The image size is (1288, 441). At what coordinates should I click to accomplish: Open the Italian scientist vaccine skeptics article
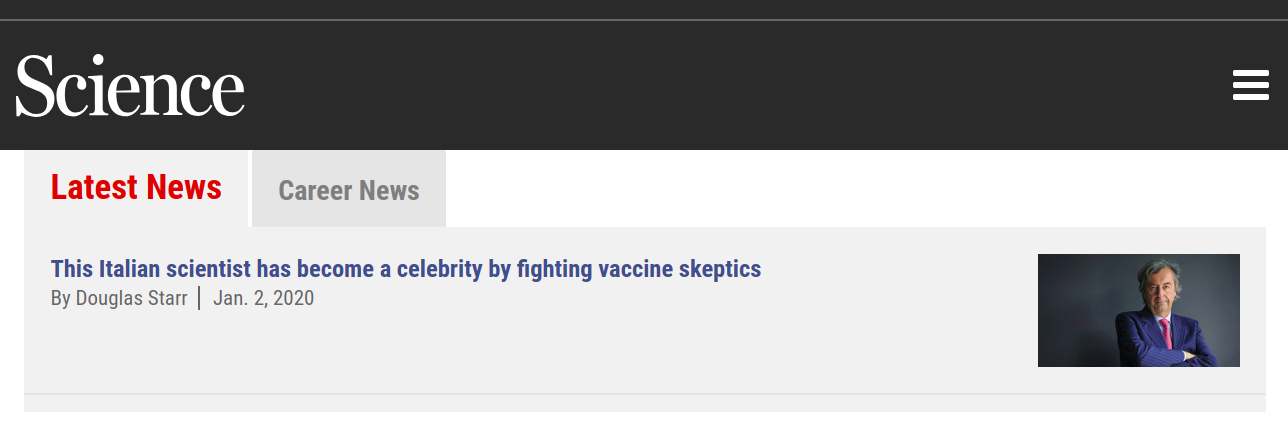[406, 269]
